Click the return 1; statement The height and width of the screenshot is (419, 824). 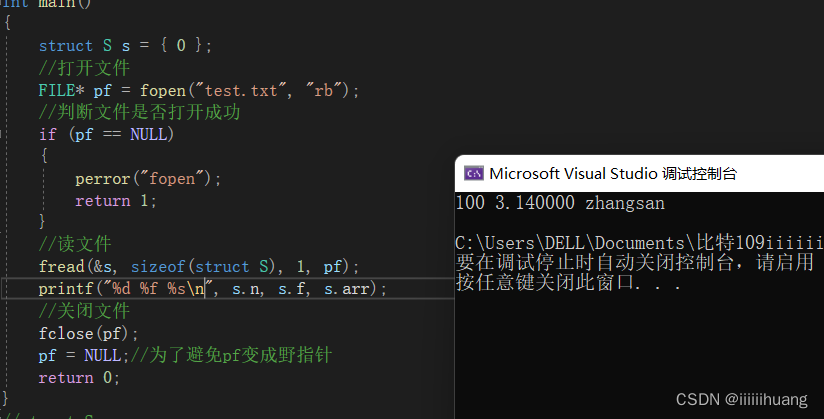click(x=116, y=201)
